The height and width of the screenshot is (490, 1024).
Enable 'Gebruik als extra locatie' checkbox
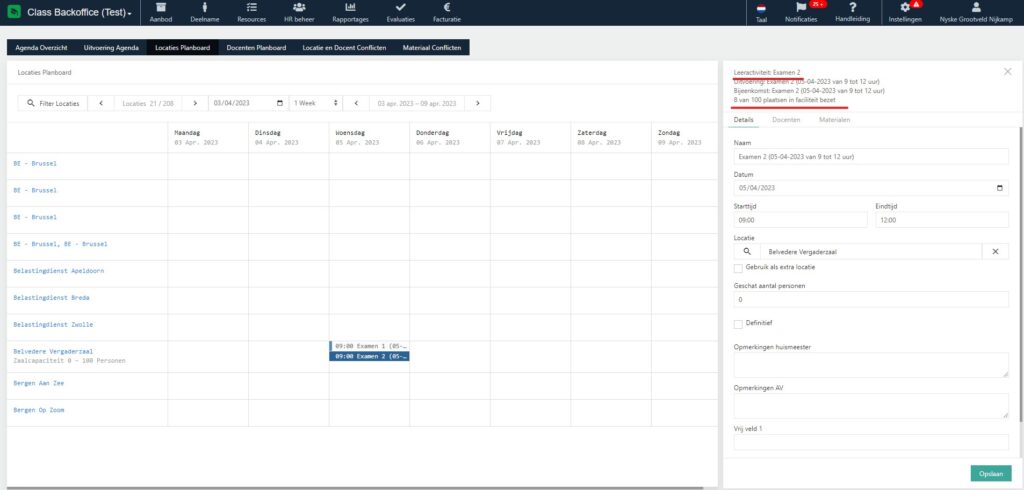click(738, 268)
